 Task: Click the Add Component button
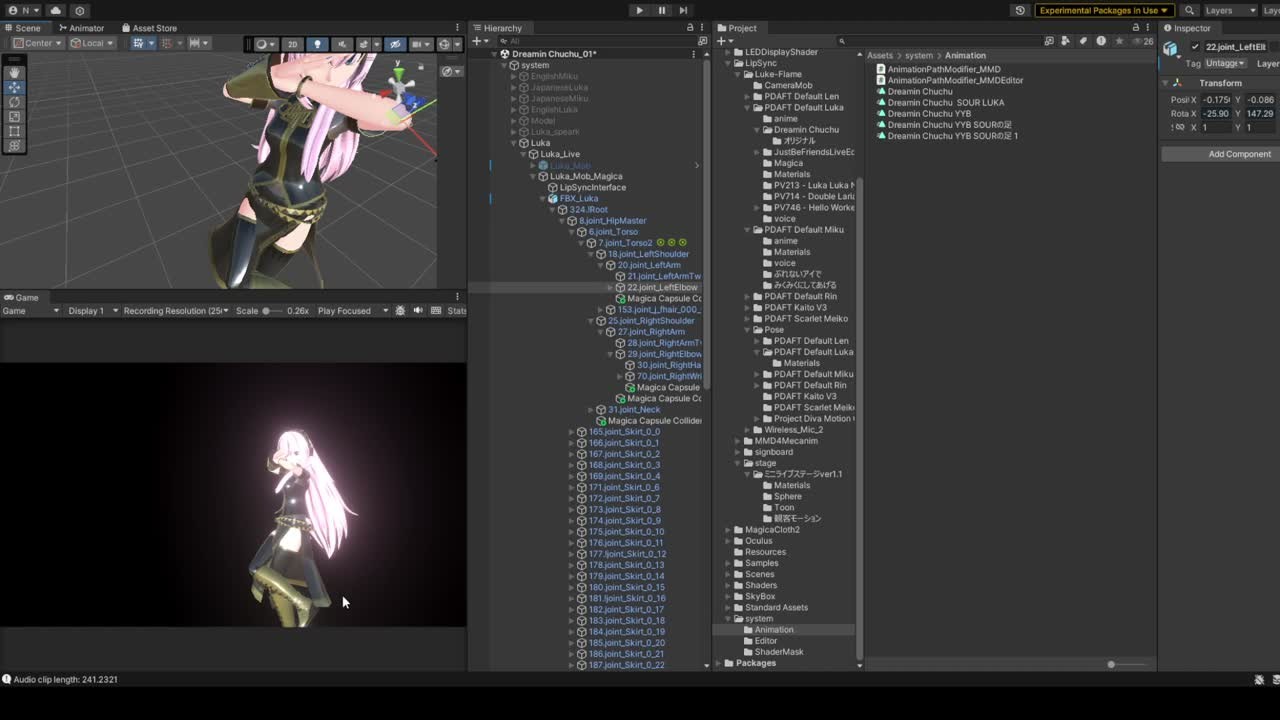coord(1239,154)
